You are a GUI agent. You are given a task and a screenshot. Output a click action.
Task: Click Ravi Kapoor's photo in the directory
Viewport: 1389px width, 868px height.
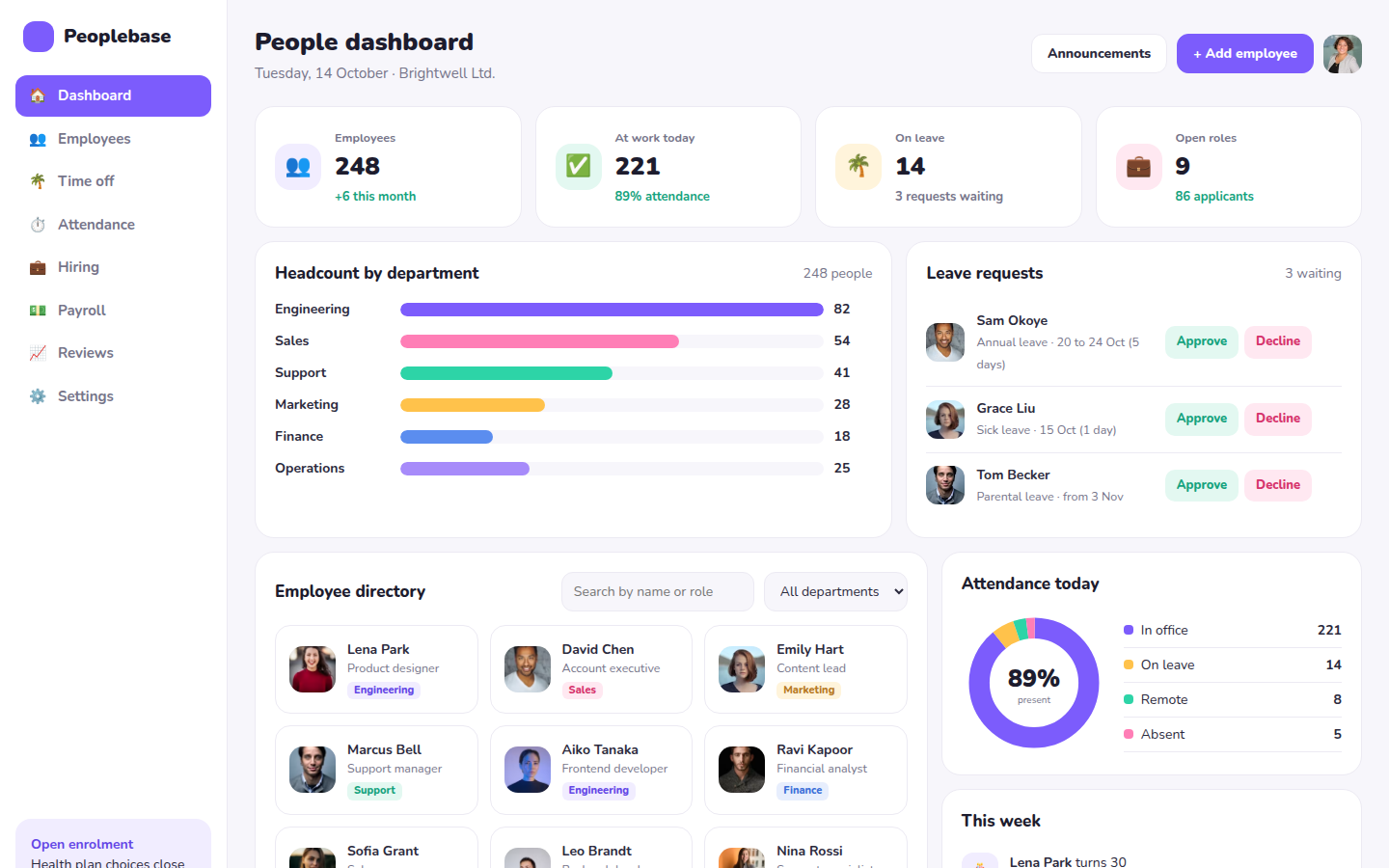[x=742, y=770]
